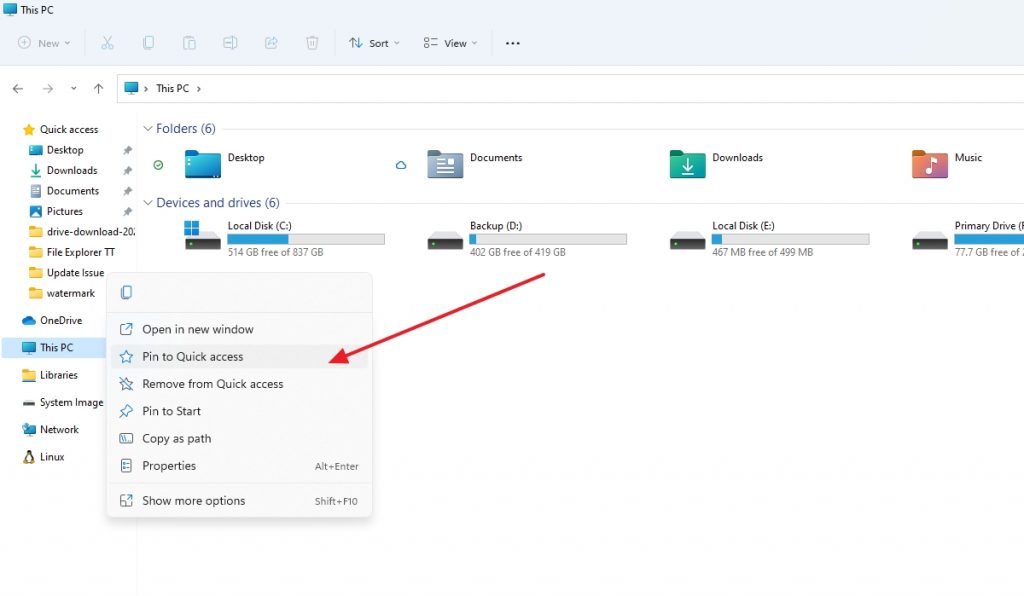Screen dimensions: 1024x596
Task: Open the See more ellipsis in the toolbar
Action: click(x=513, y=43)
